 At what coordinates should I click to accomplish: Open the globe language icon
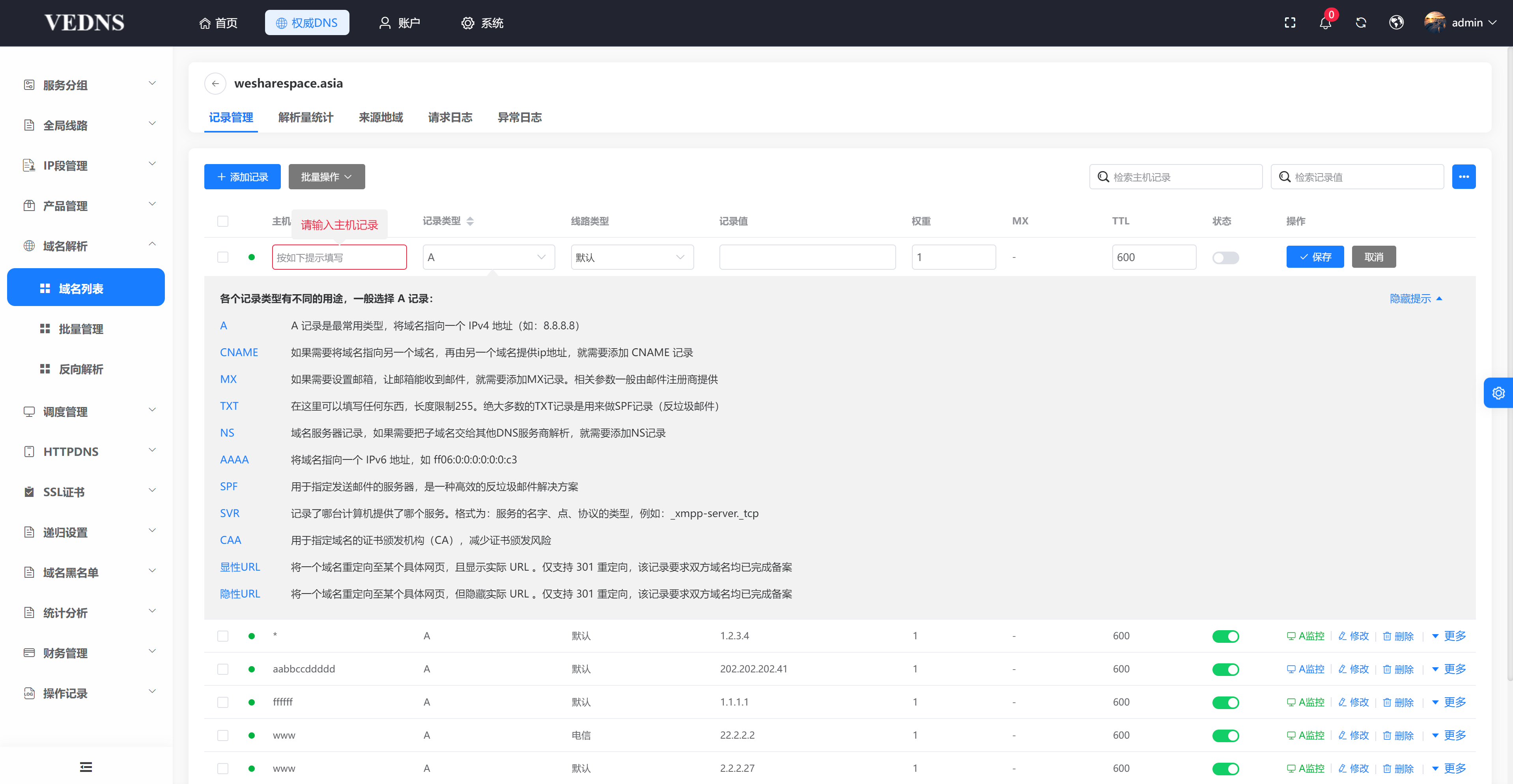pos(1396,23)
